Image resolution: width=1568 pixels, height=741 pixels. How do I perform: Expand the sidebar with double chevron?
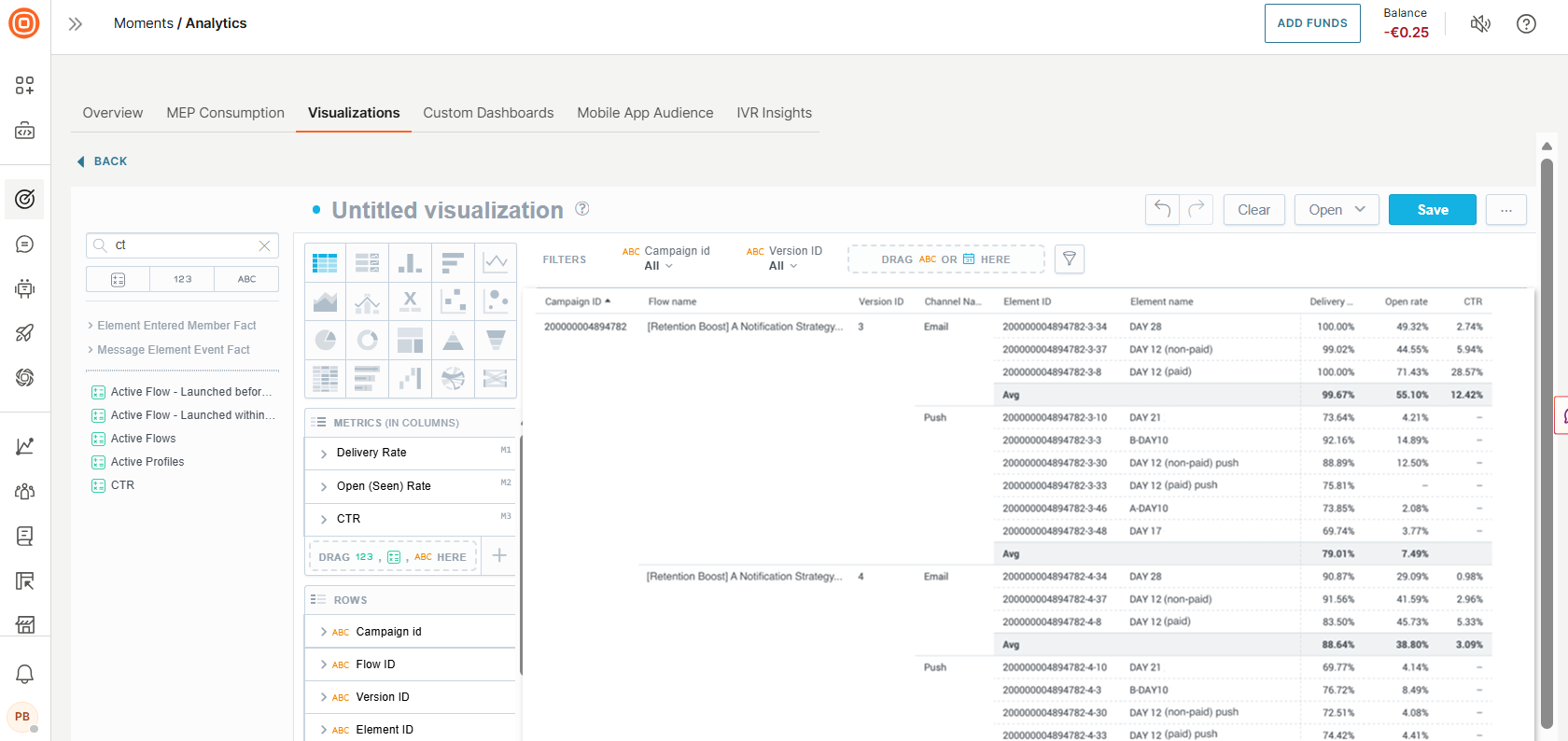click(x=76, y=23)
